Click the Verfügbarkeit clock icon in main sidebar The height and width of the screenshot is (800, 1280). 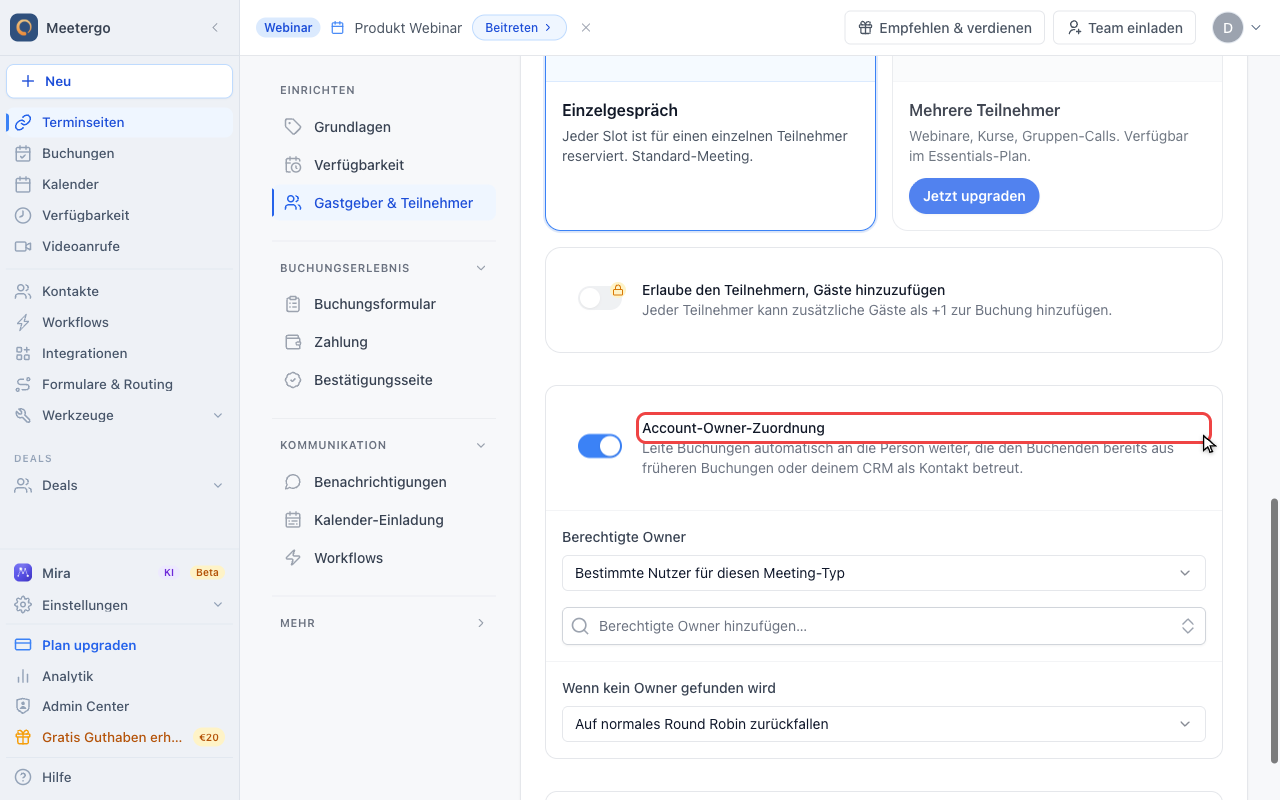coord(23,215)
